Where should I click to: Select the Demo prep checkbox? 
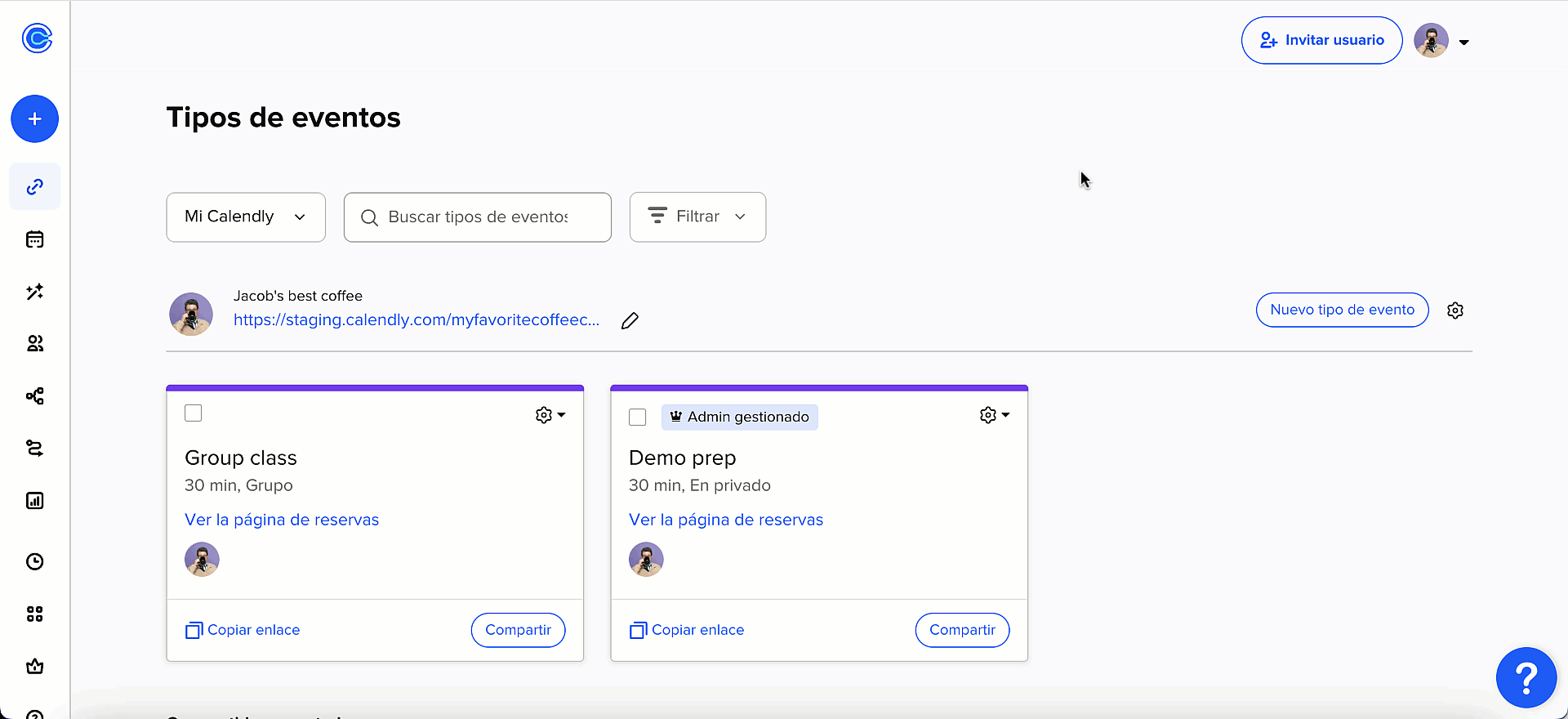[x=638, y=417]
